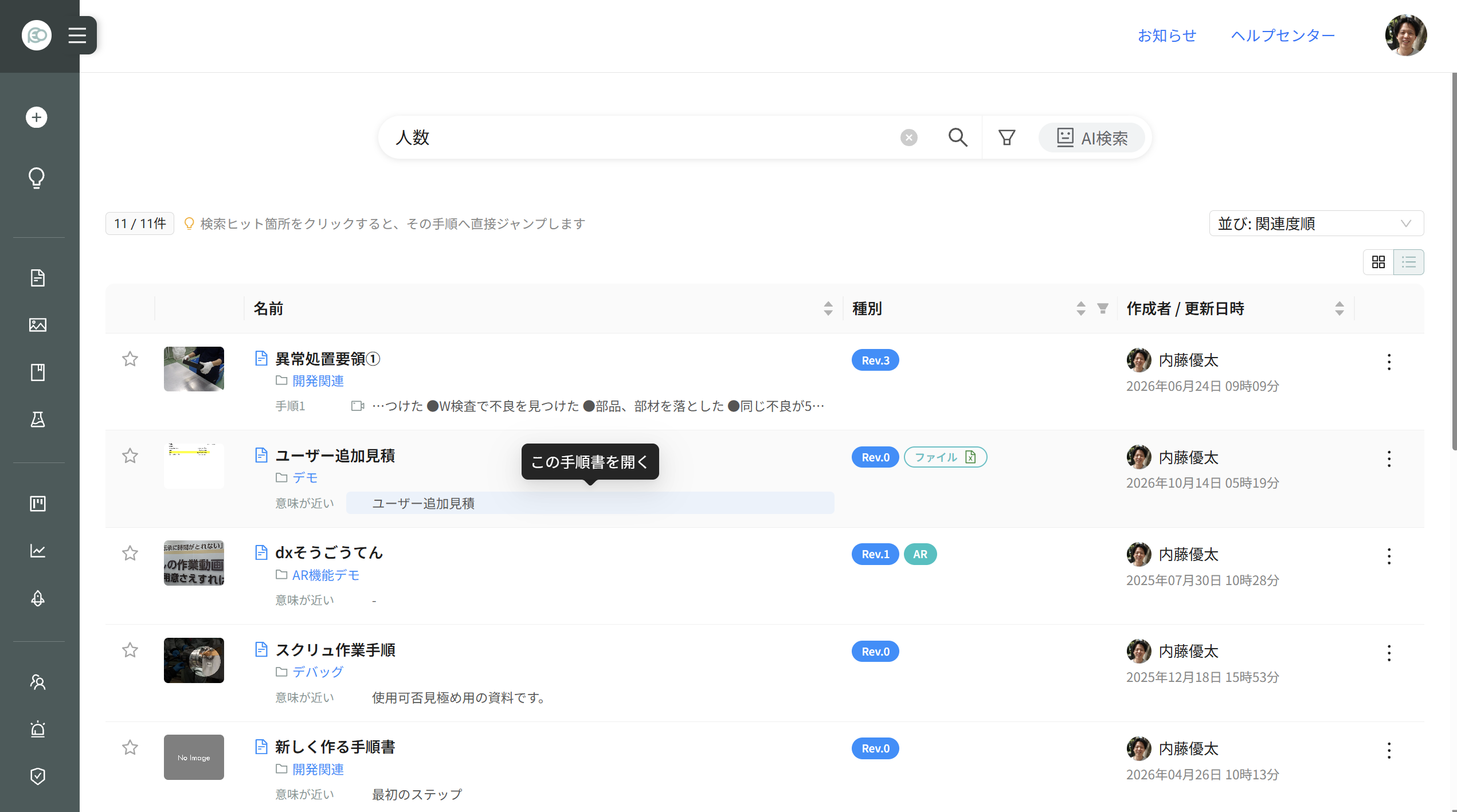Jump to the highlighted ユーザー追加見積 hit

[x=590, y=503]
